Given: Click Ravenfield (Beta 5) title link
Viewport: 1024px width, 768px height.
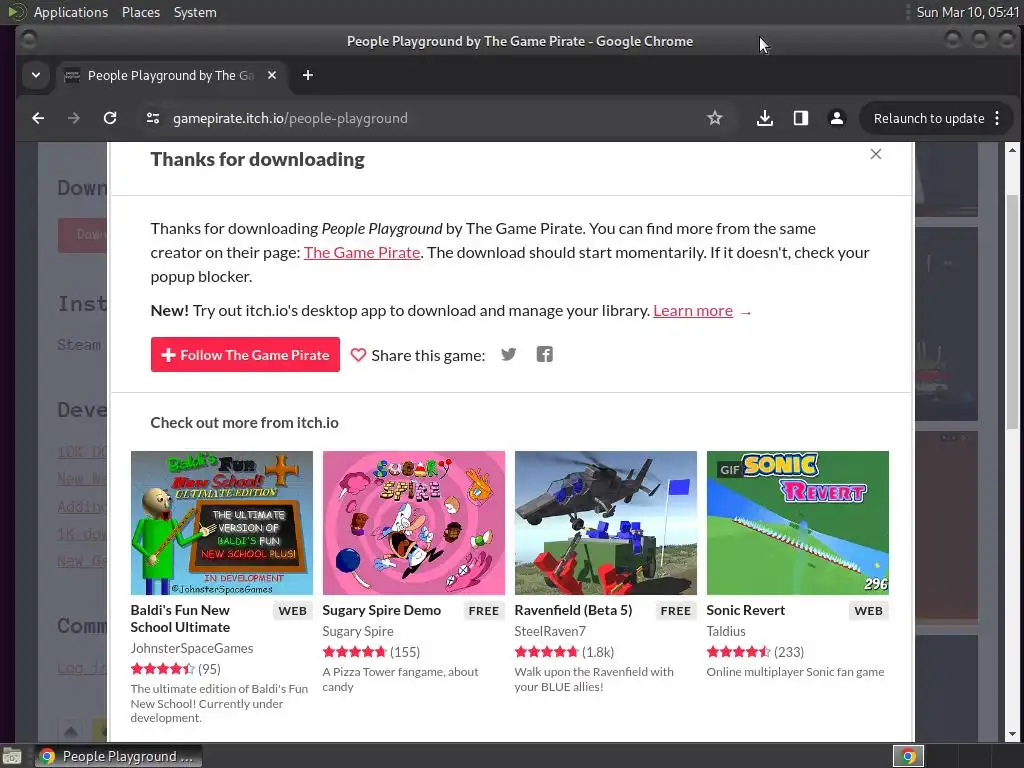Looking at the screenshot, I should coord(573,610).
